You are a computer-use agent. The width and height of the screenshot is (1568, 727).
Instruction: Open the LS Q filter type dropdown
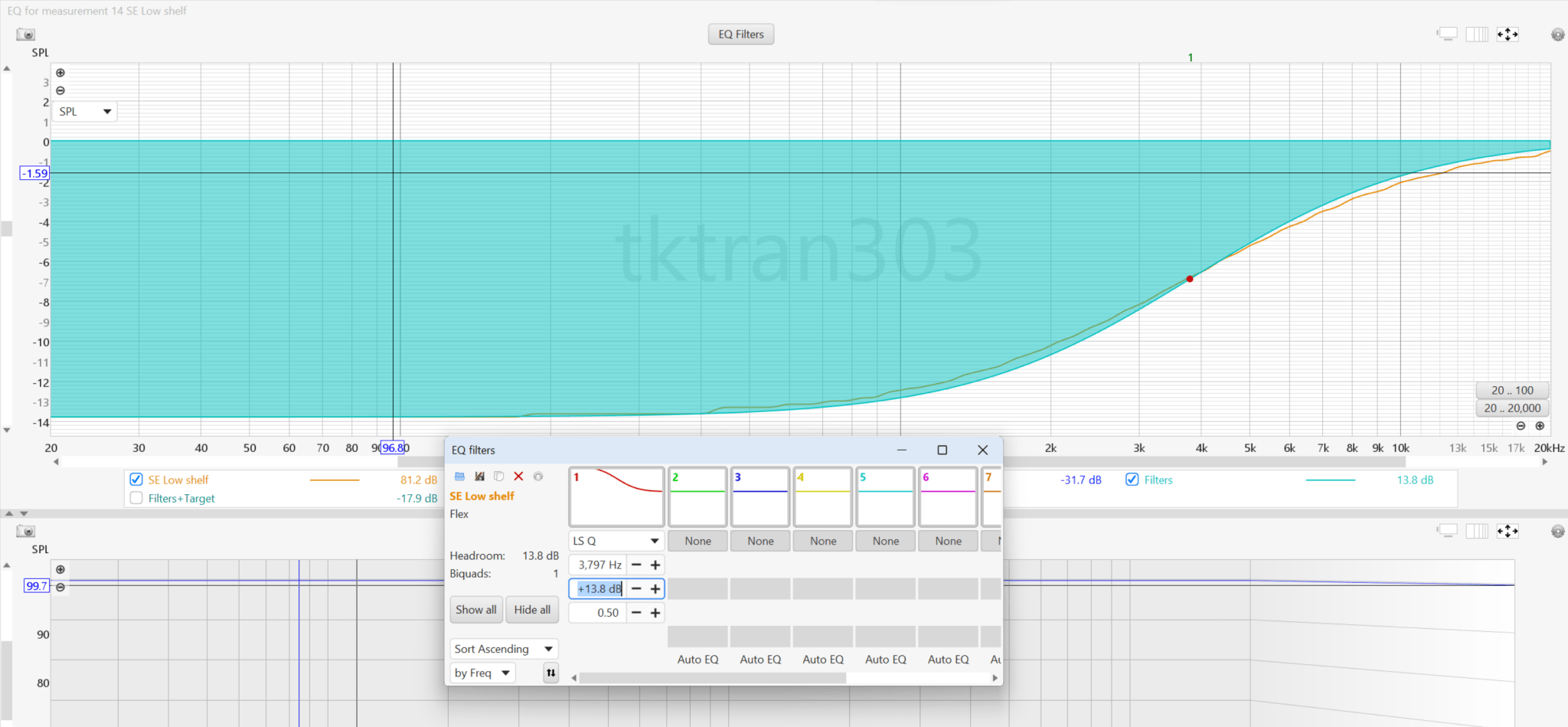(x=616, y=541)
